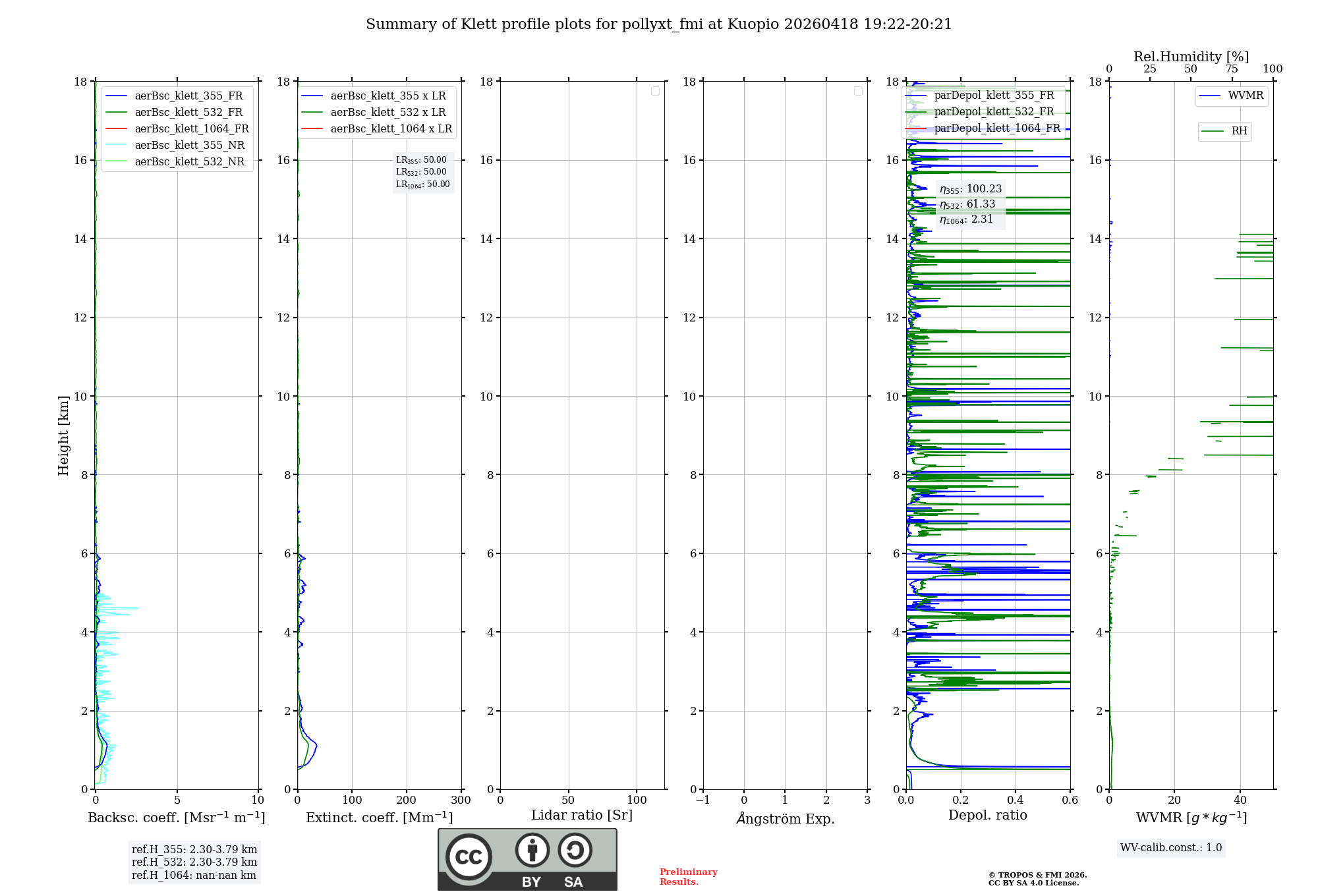1318x896 pixels.
Task: Click the Rel.Humidity [%] top axis label
Action: [1191, 57]
